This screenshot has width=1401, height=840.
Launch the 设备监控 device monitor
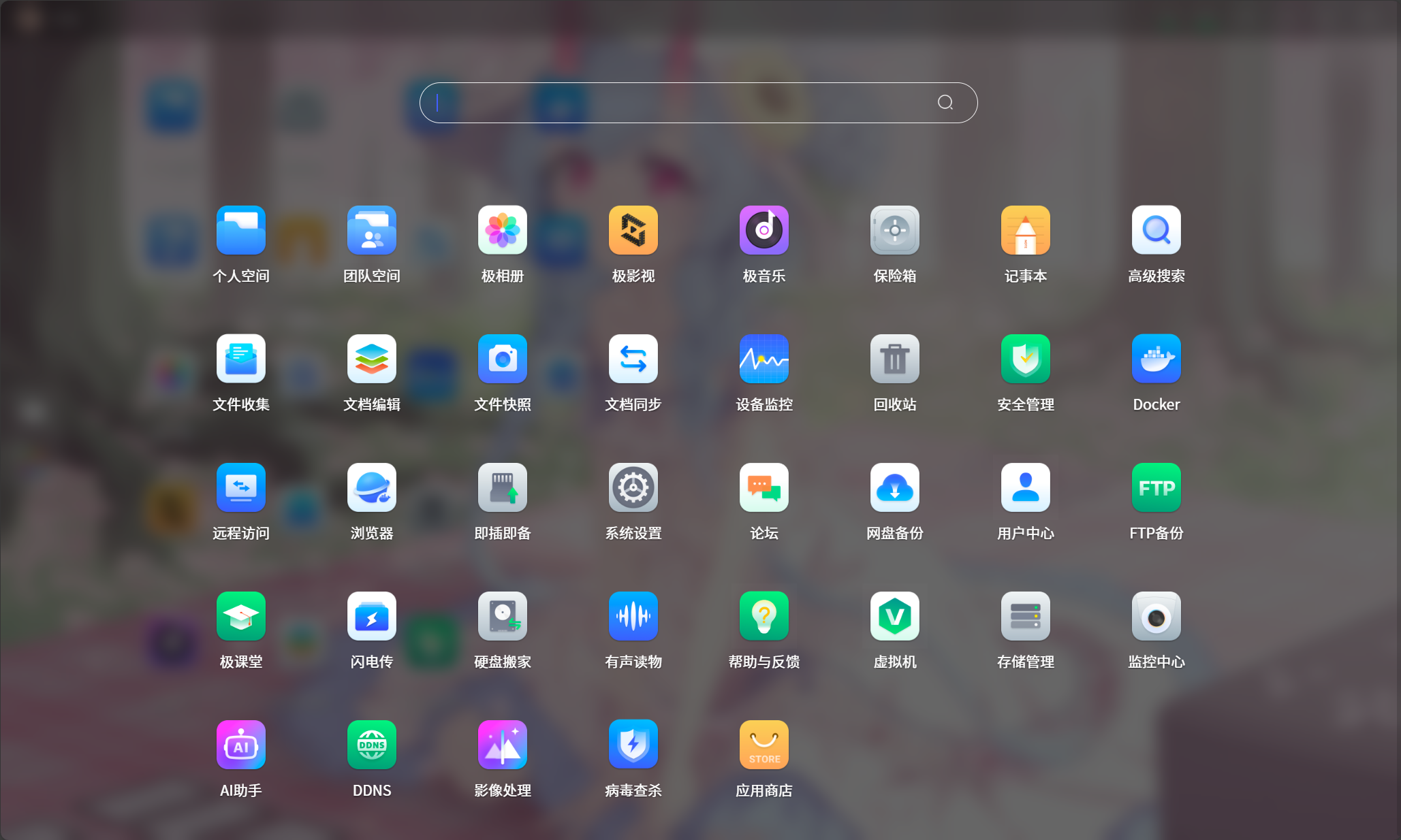click(x=764, y=359)
